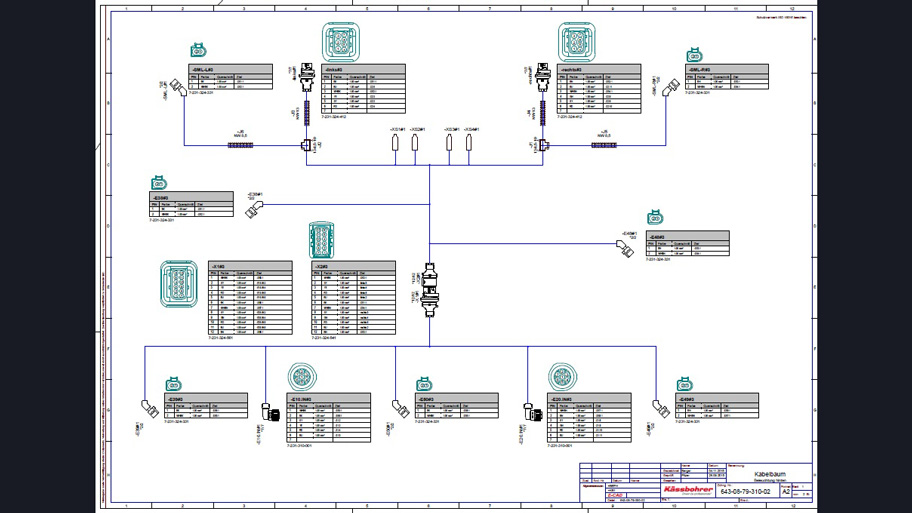Click the XS1#1 splice terminal symbol

[x=396, y=144]
